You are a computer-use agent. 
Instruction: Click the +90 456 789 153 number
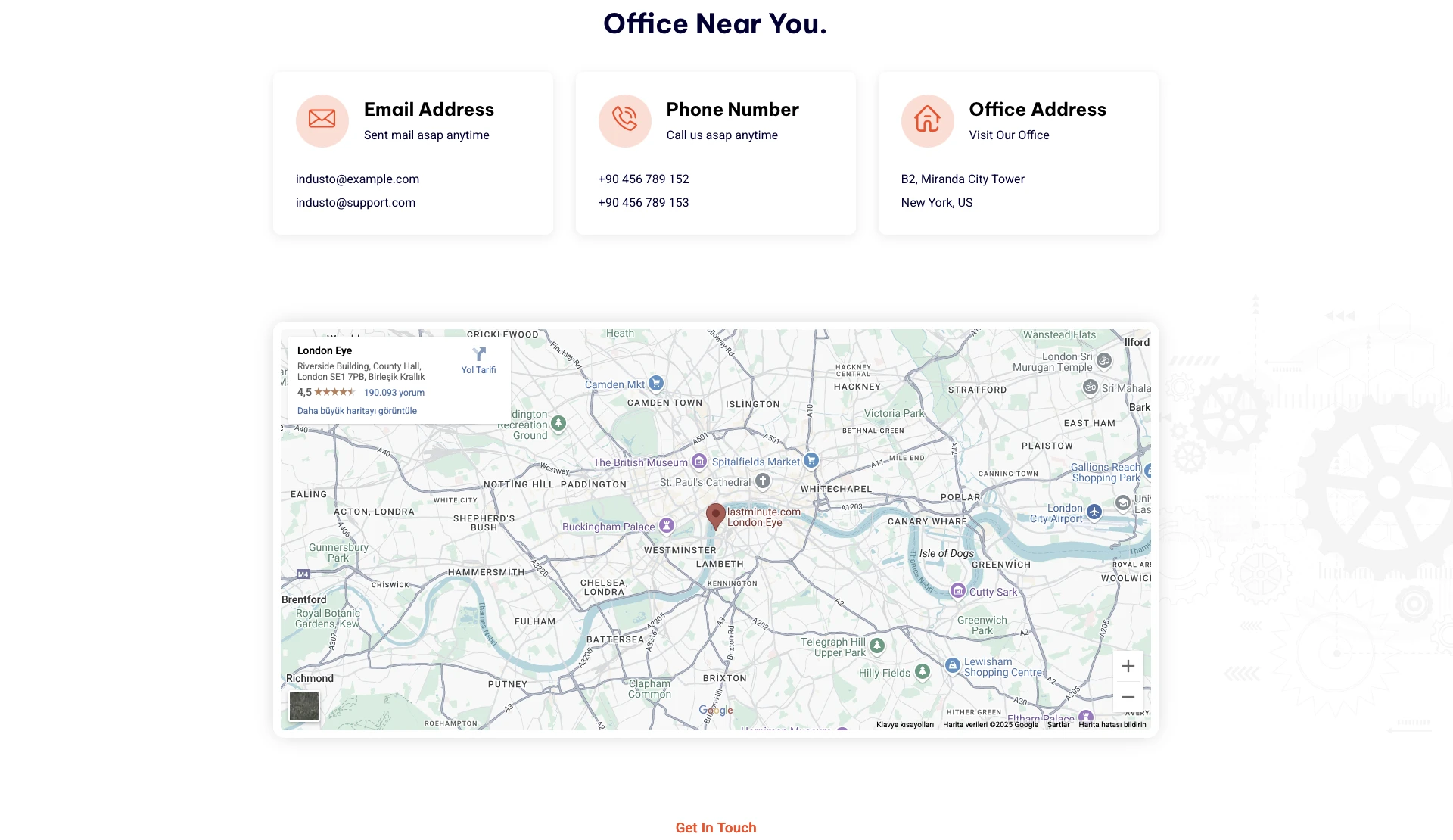[x=643, y=203]
